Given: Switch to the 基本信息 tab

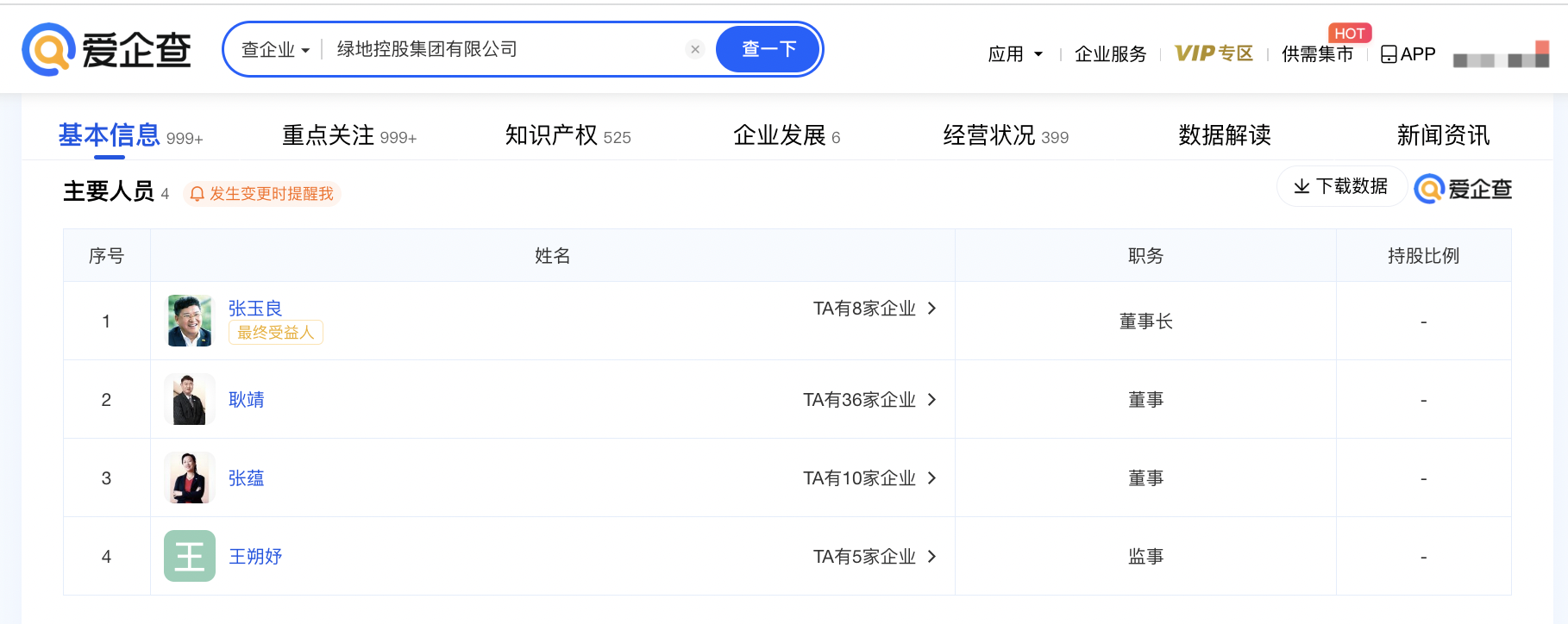Looking at the screenshot, I should 130,135.
